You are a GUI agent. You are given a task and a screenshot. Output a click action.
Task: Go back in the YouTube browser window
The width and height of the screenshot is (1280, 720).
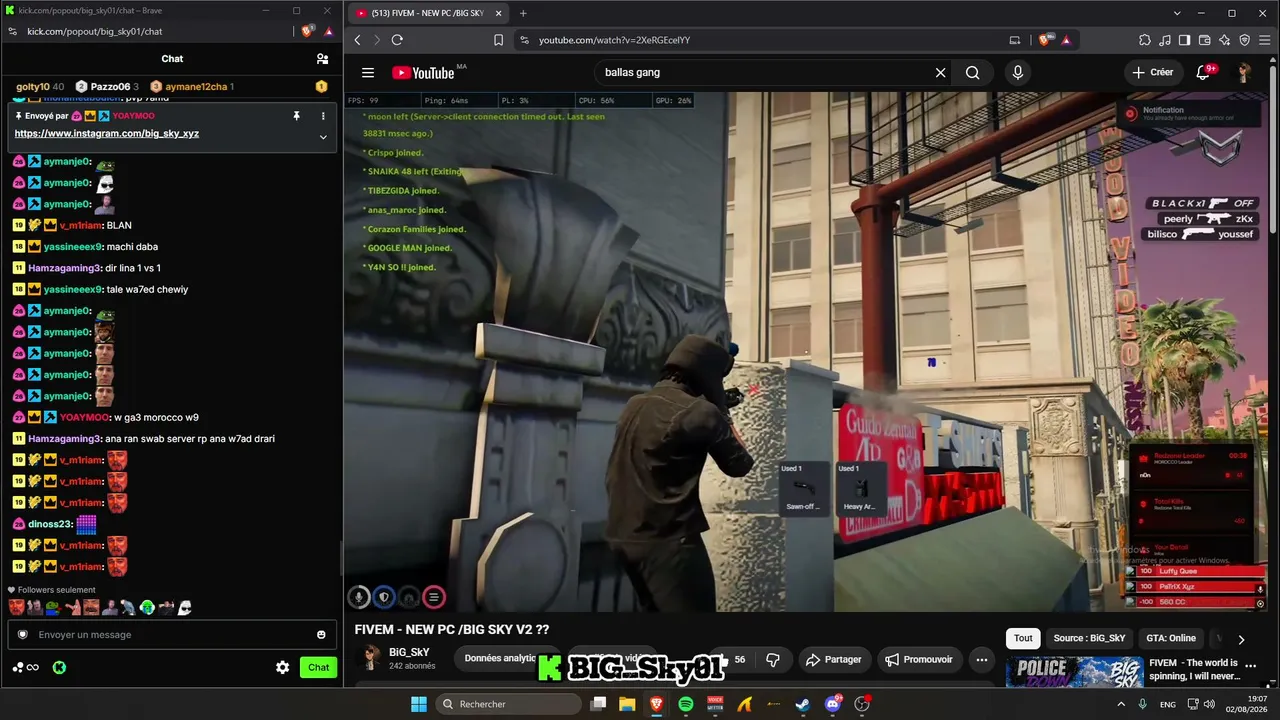pos(357,40)
